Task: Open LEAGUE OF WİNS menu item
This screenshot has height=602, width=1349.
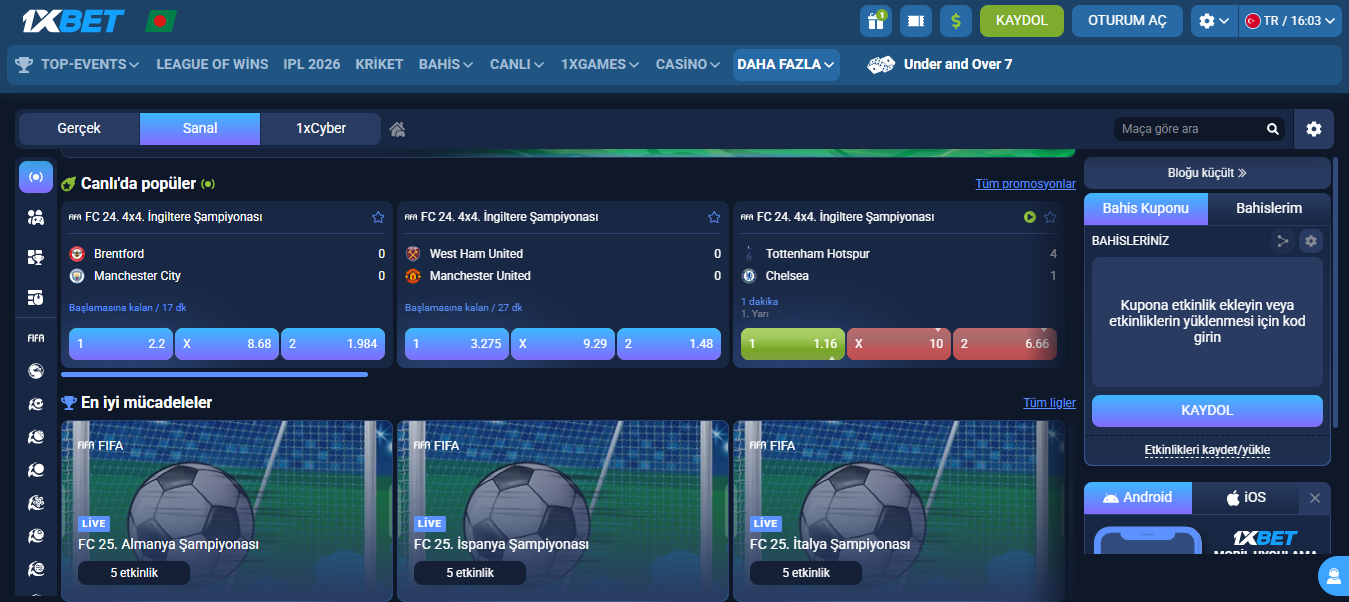Action: pos(212,64)
